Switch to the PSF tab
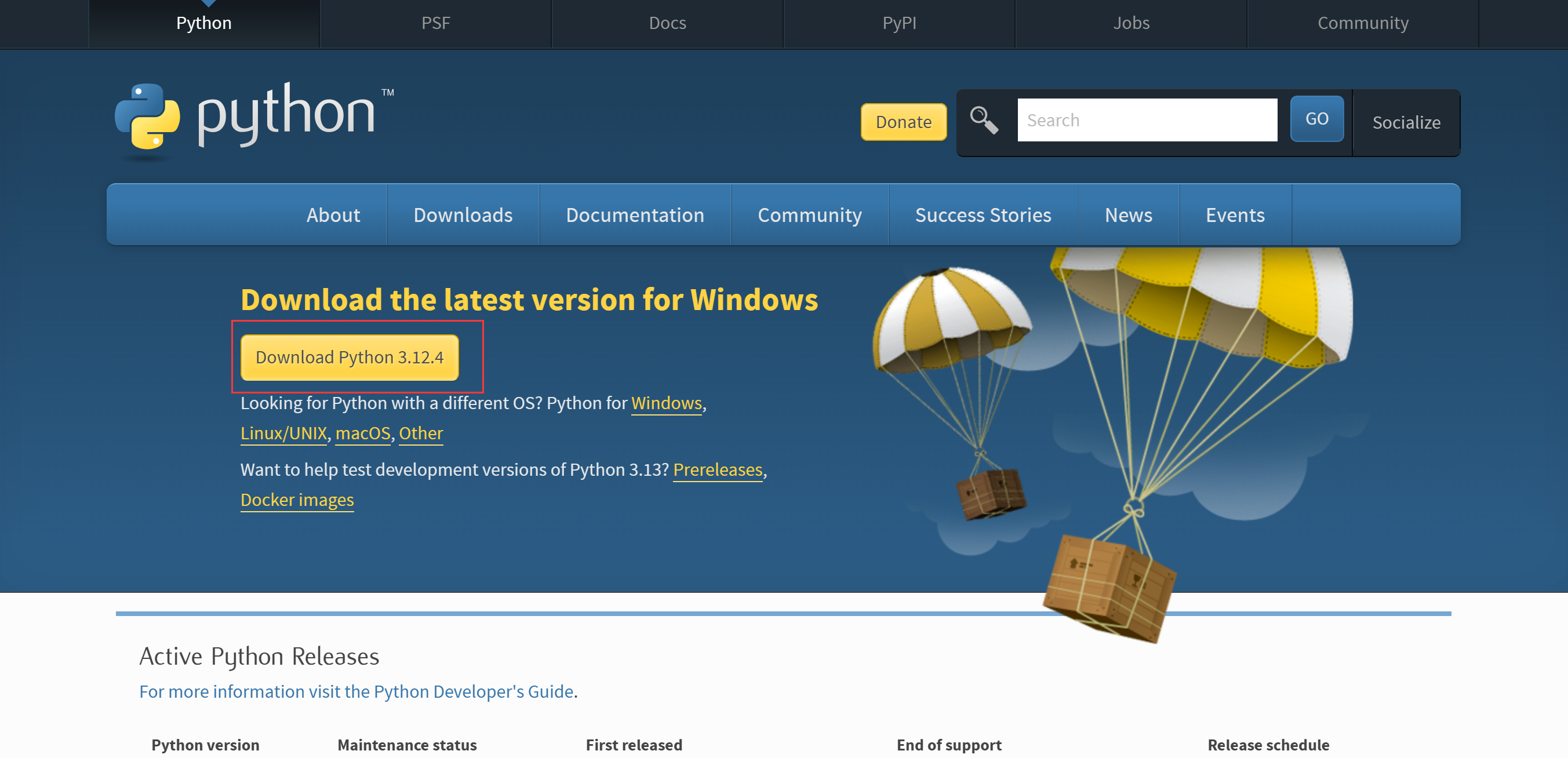 435,23
